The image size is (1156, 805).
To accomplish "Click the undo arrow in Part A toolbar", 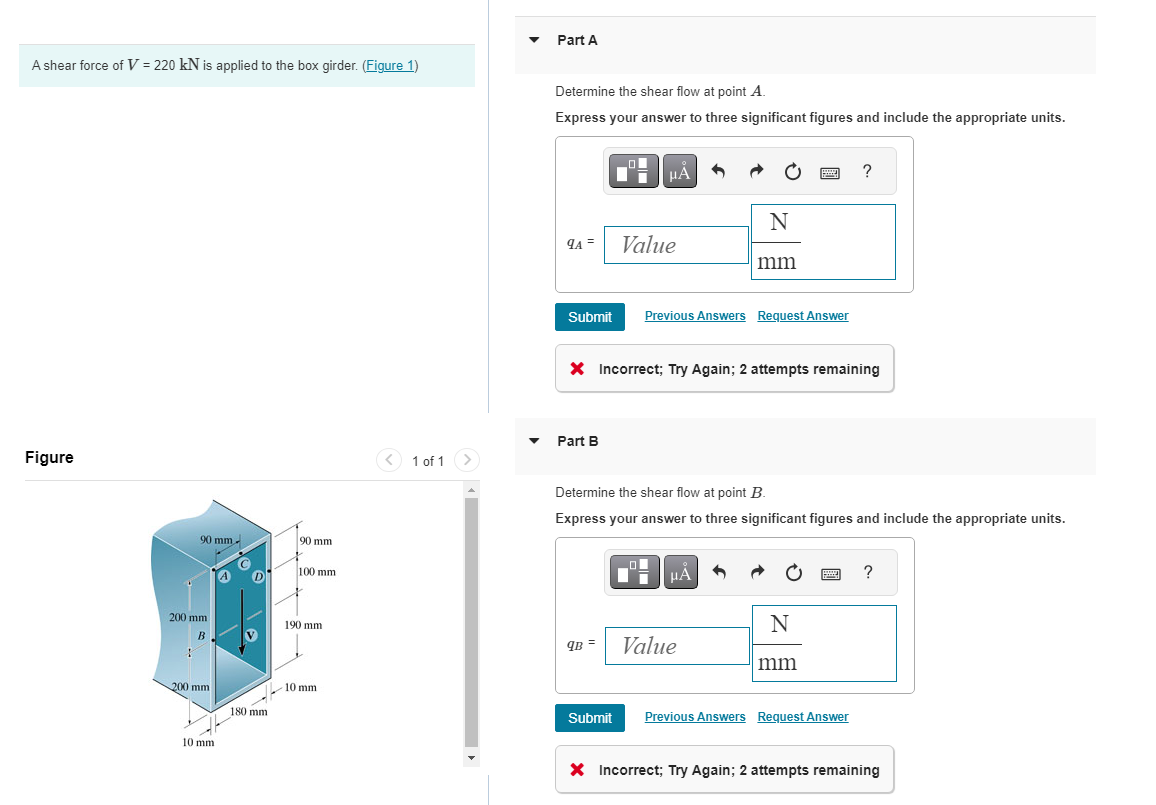I will pos(718,170).
